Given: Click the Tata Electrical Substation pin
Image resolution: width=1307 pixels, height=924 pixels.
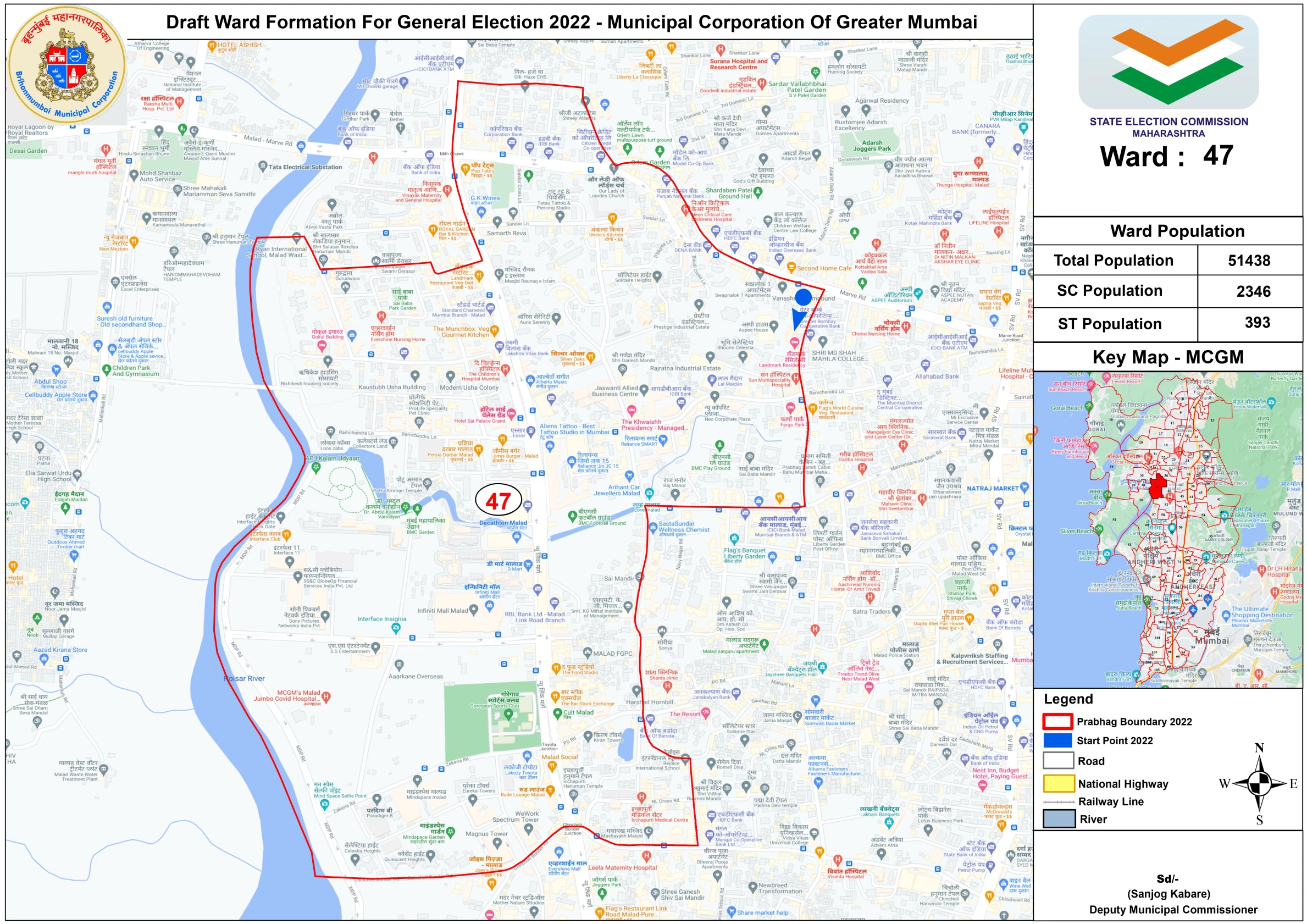Looking at the screenshot, I should (262, 166).
